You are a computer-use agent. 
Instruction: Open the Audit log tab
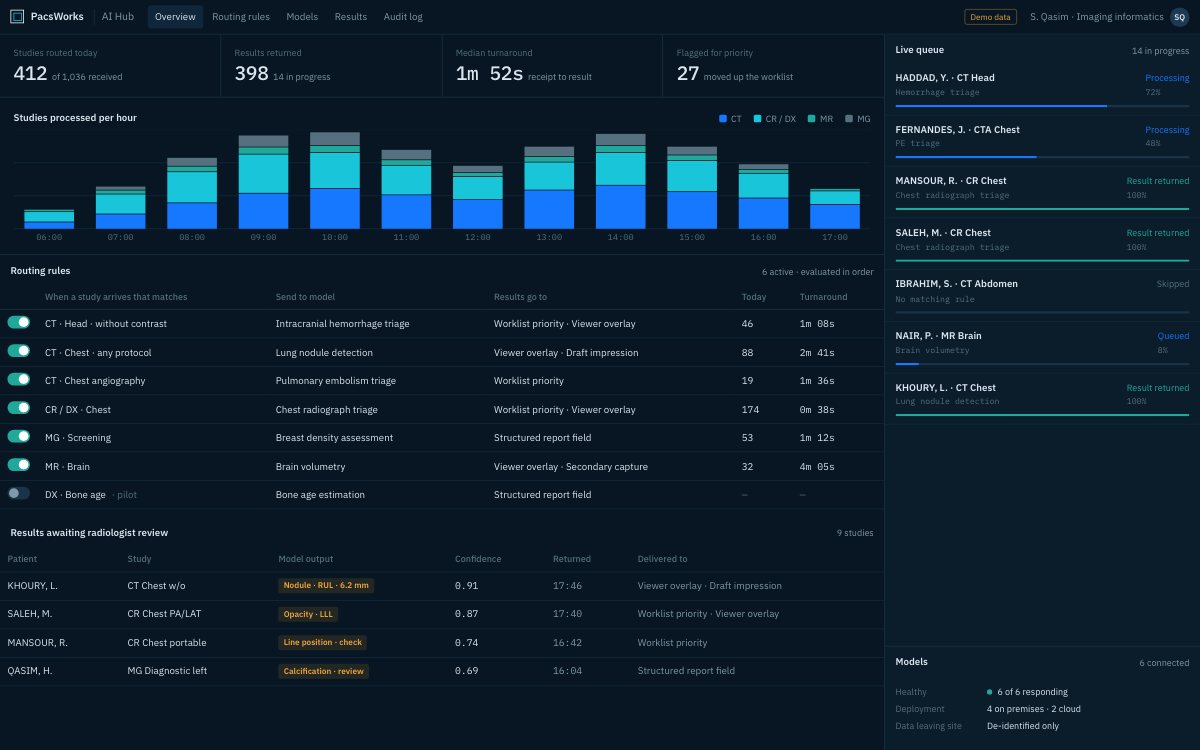[x=403, y=17]
